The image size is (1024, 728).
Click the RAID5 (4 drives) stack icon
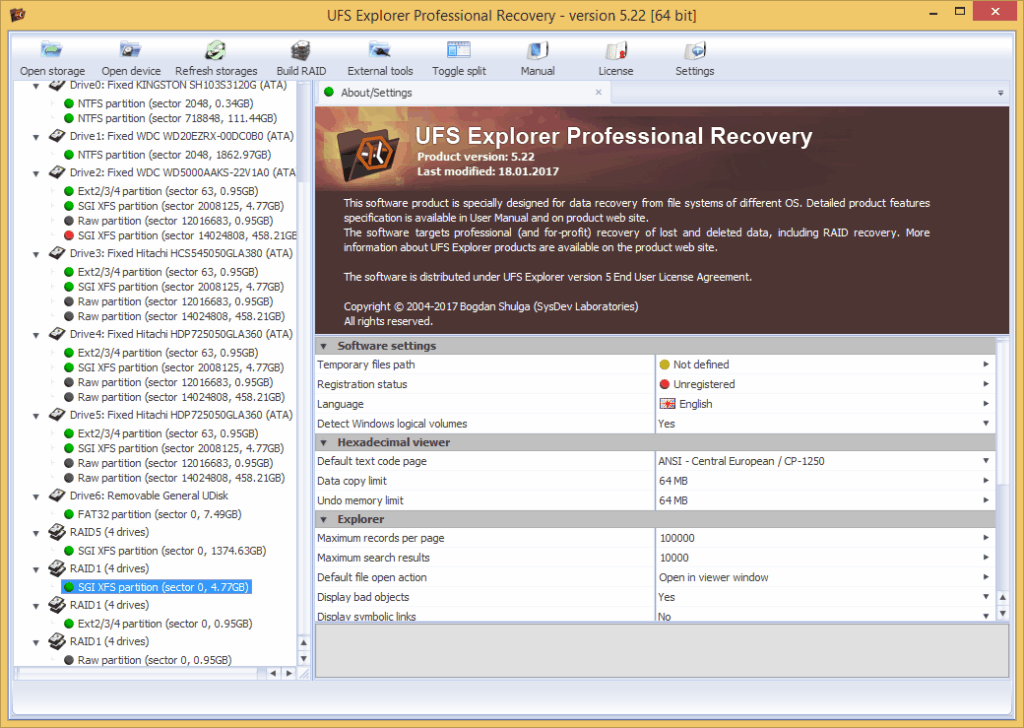tap(57, 532)
